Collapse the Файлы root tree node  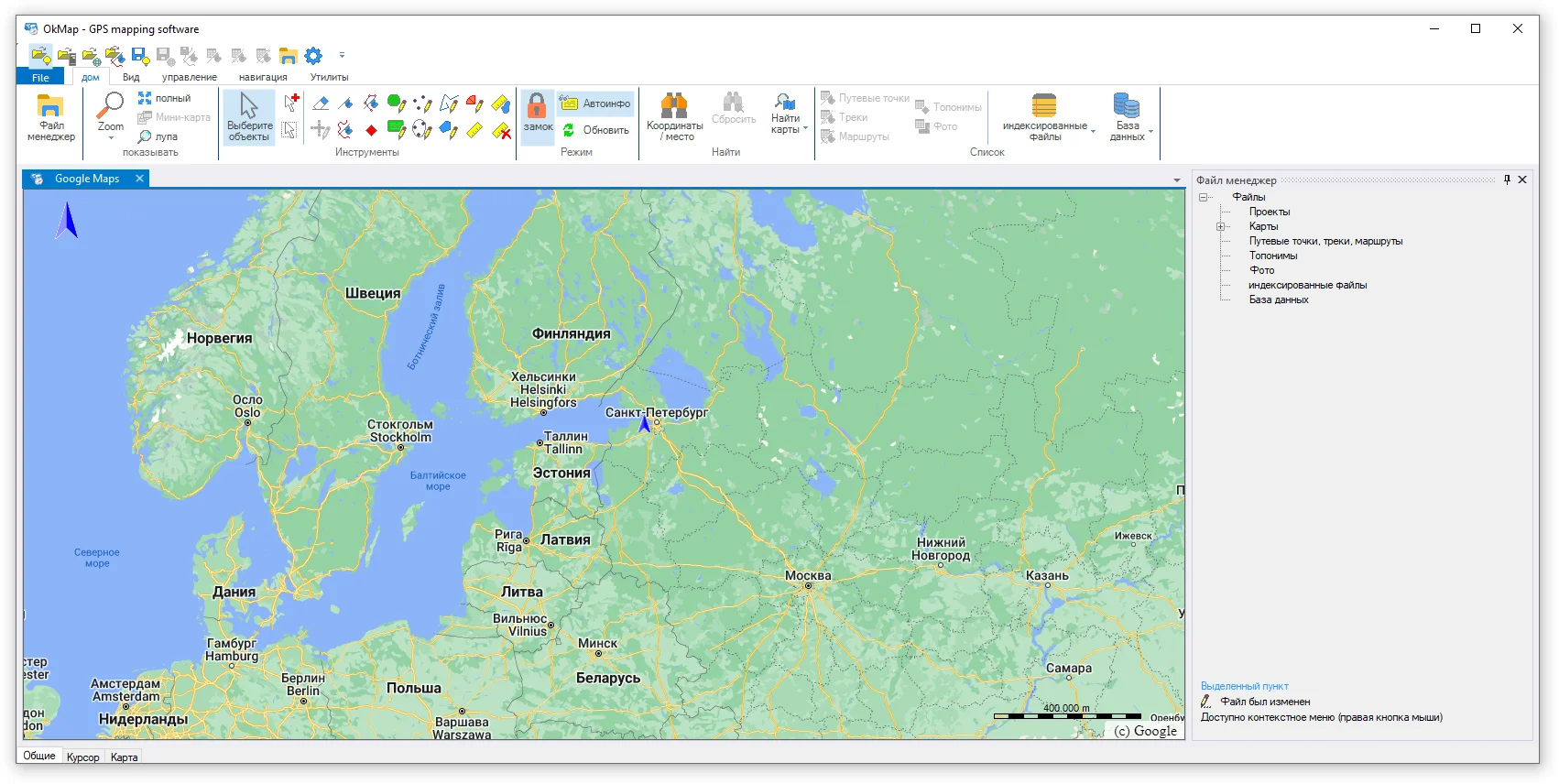[1204, 197]
